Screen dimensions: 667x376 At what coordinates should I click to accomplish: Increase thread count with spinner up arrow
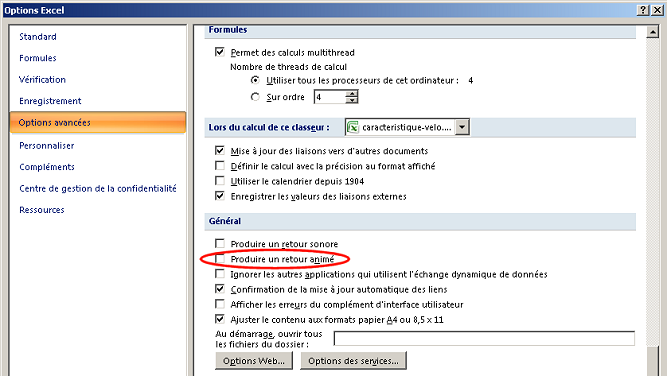pyautogui.click(x=351, y=94)
